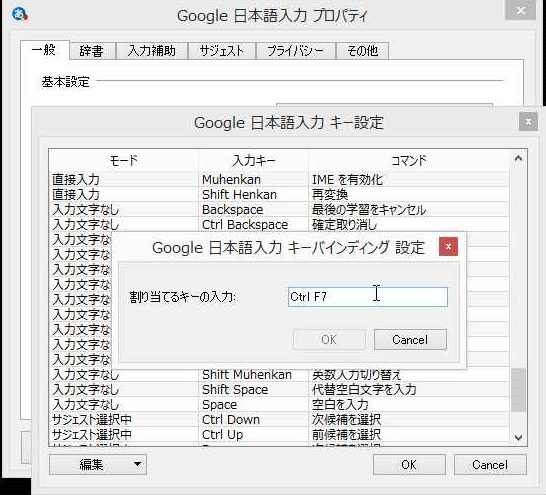Select the 次候補を選択 command cell
This screenshot has height=495, width=546.
tap(409, 419)
